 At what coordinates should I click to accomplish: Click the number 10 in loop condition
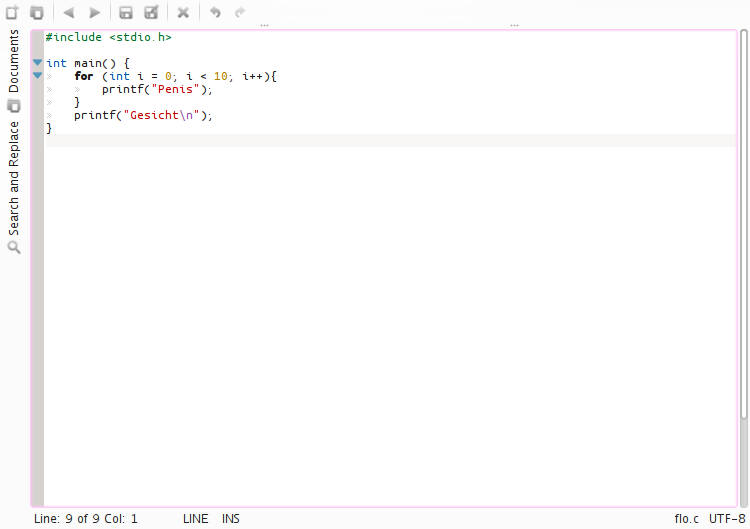(221, 77)
